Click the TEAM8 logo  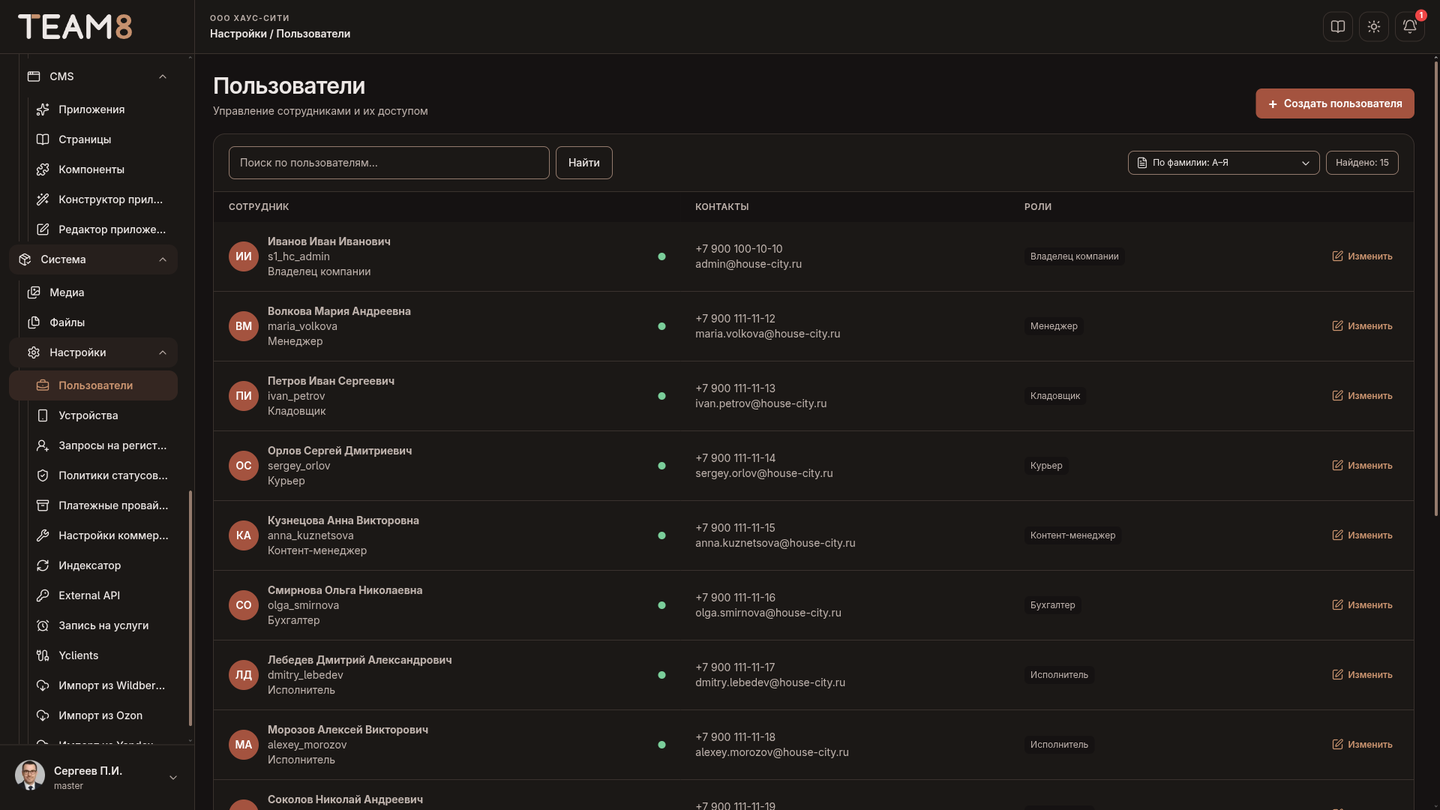(x=75, y=27)
